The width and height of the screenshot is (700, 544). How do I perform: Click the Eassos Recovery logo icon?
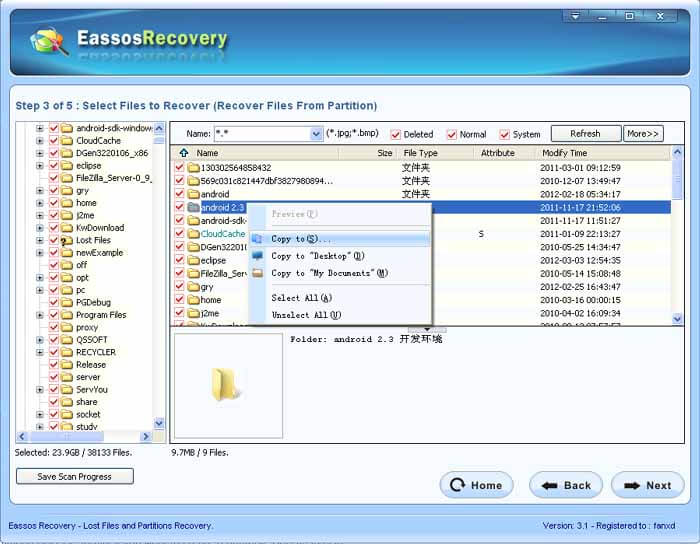click(49, 41)
